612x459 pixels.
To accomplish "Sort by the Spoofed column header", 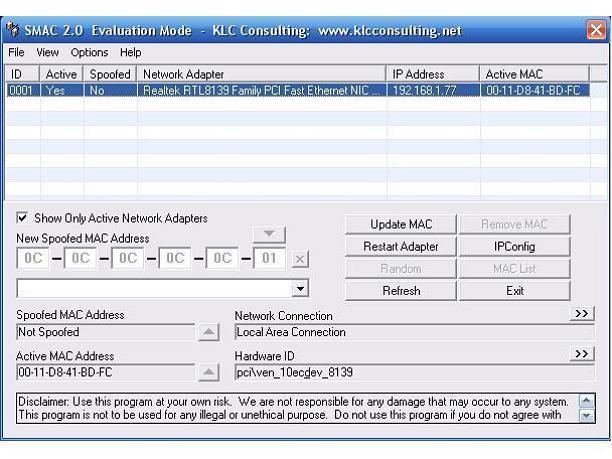I will pyautogui.click(x=110, y=74).
